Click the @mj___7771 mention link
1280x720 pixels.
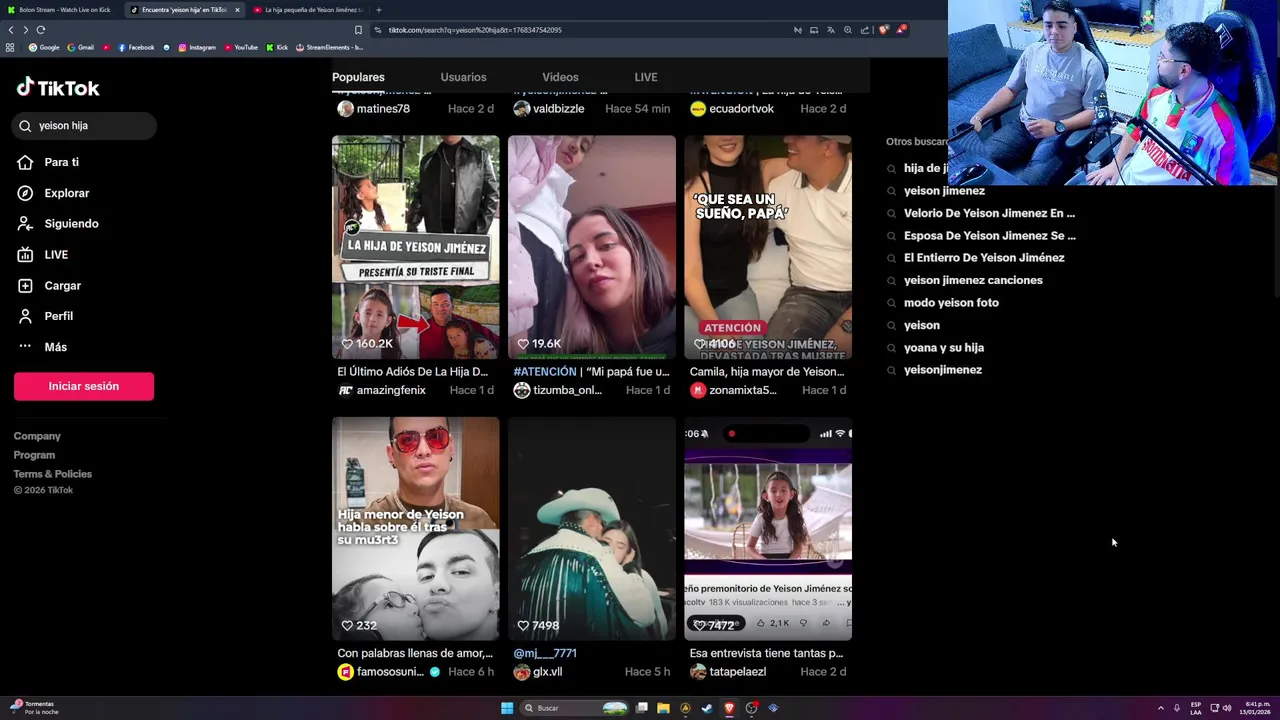coord(545,653)
